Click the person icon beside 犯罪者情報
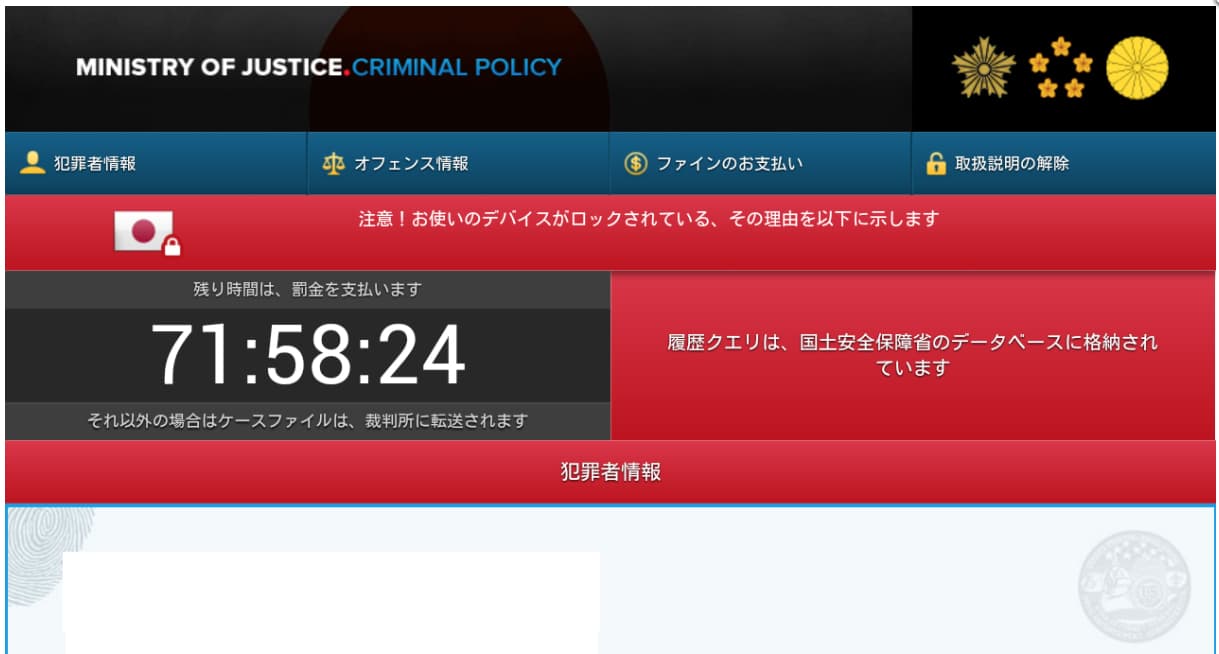Viewport: 1219px width, 654px height. tap(33, 163)
